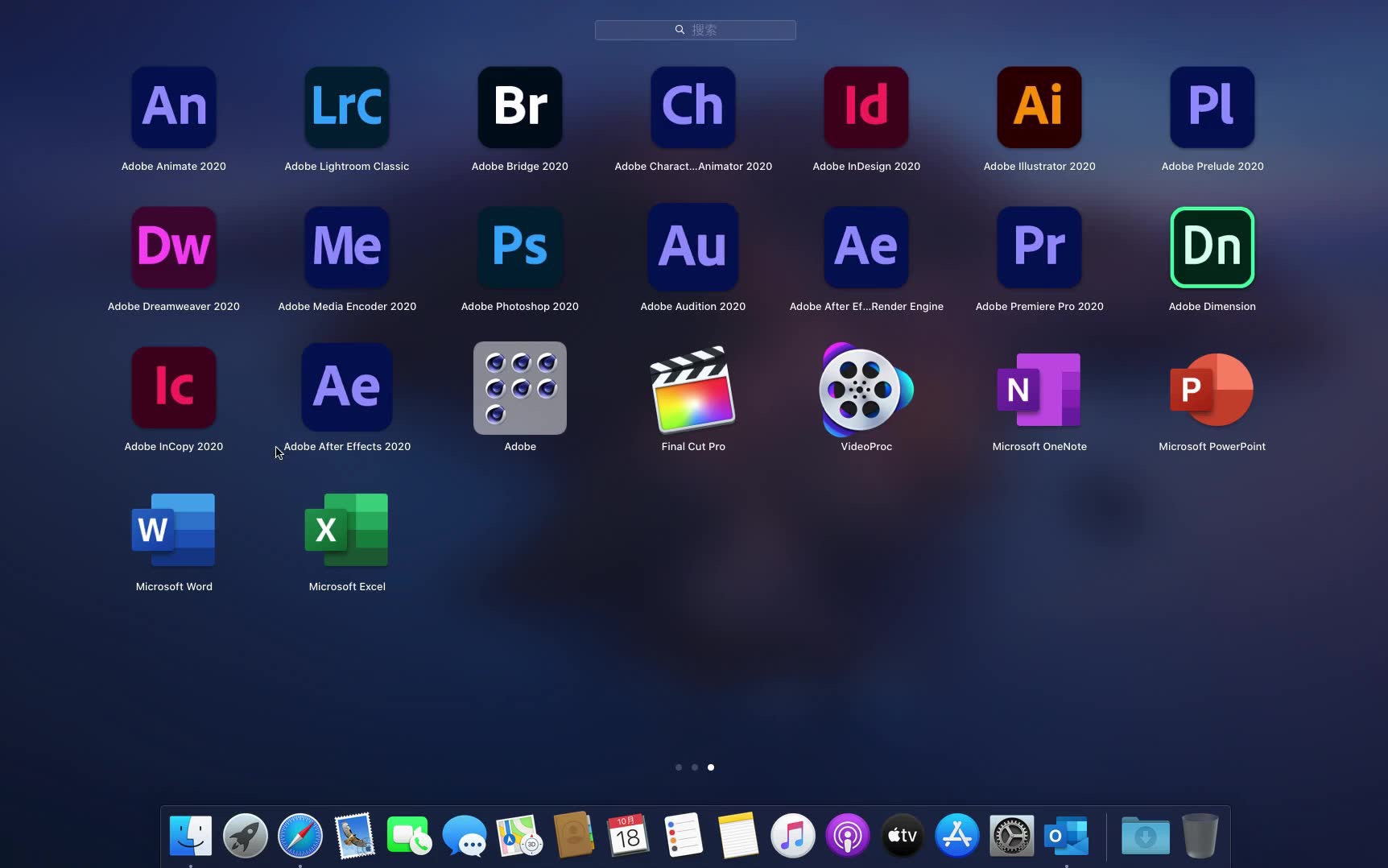Launch Microsoft Word
1388x868 pixels.
[x=174, y=530]
